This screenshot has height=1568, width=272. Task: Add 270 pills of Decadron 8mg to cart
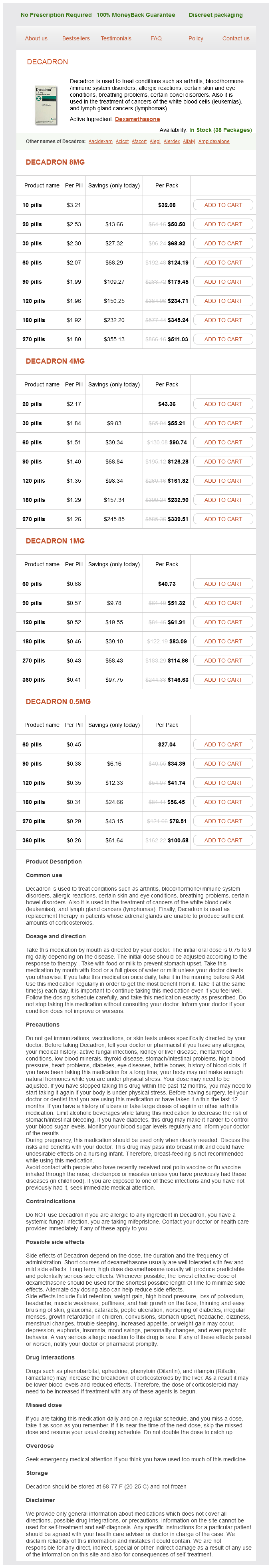pyautogui.click(x=223, y=339)
